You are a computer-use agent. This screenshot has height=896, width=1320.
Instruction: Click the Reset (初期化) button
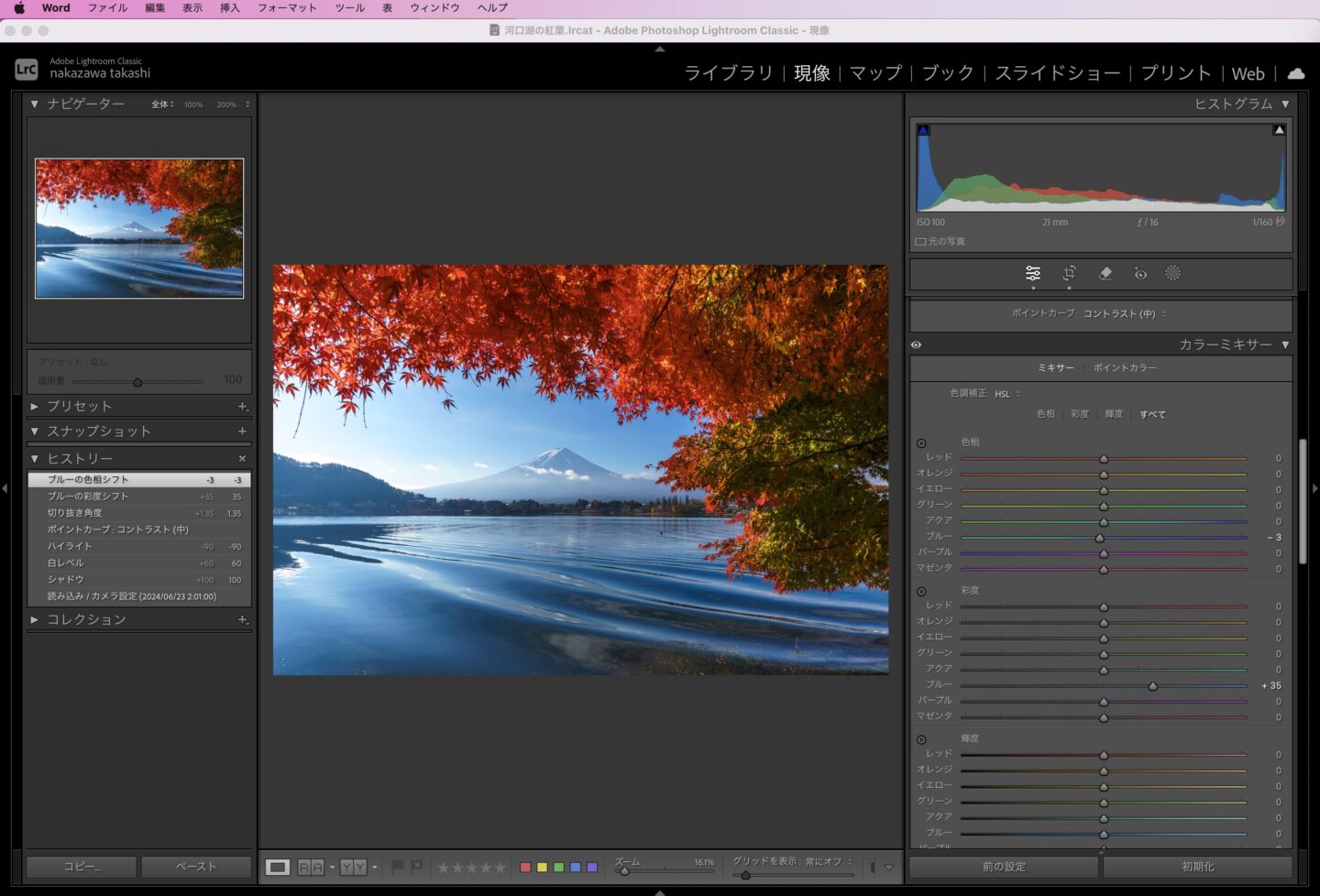[1197, 867]
